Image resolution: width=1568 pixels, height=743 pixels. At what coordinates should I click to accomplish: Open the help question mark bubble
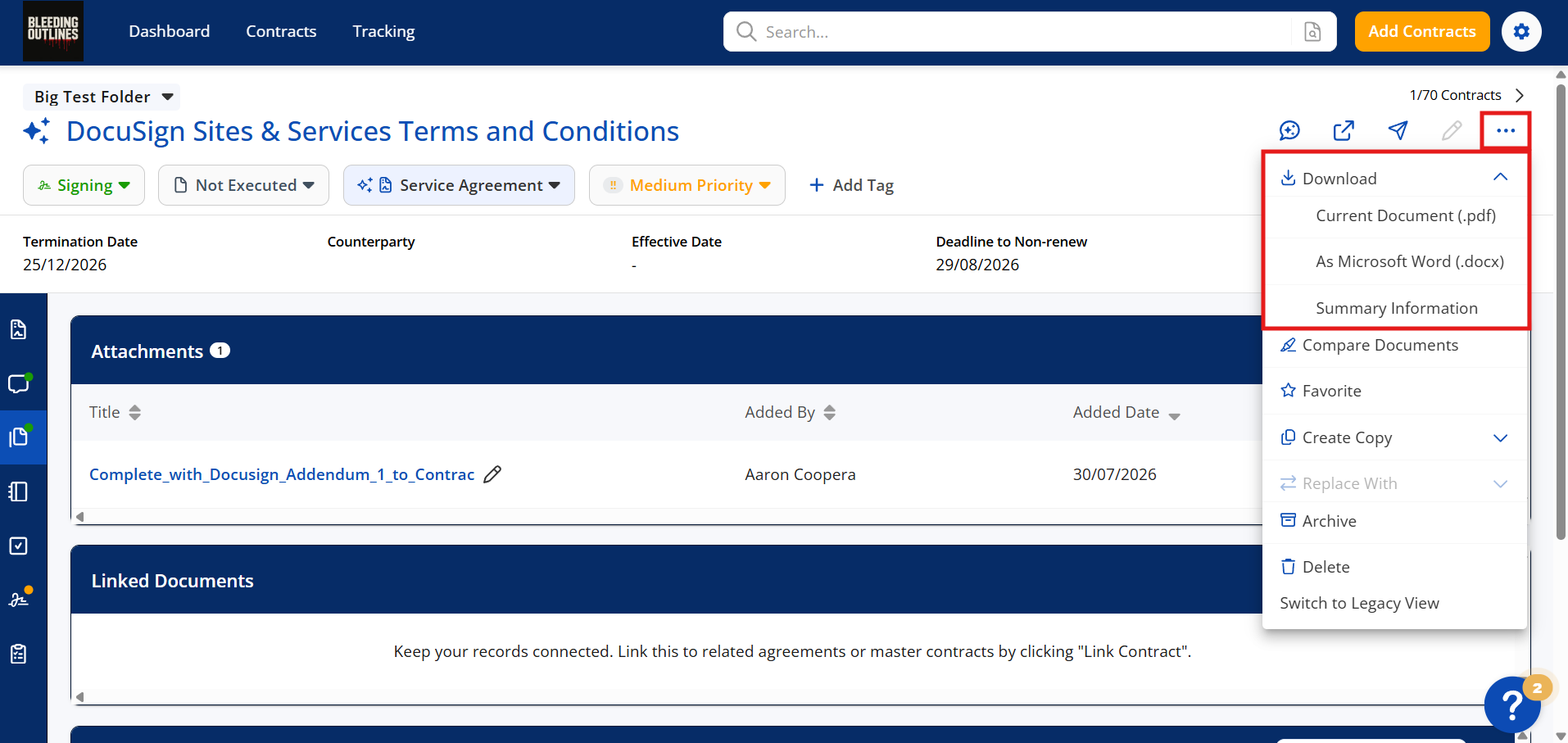1512,704
